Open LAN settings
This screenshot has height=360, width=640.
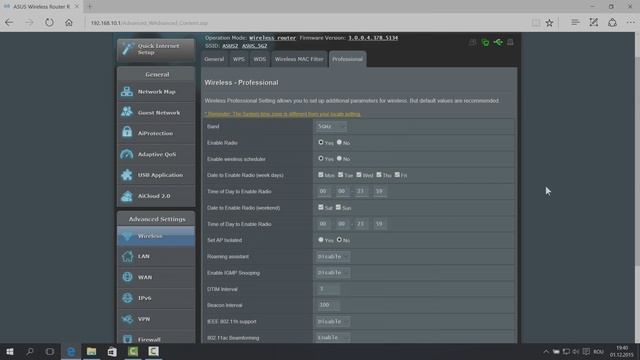(x=156, y=256)
